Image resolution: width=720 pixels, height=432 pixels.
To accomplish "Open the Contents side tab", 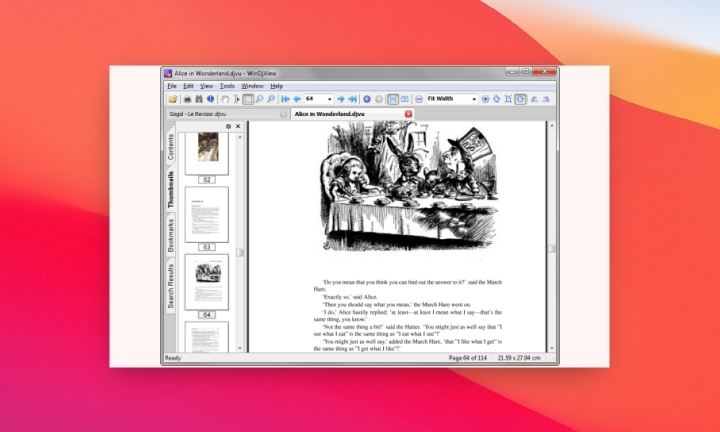I will (x=171, y=147).
